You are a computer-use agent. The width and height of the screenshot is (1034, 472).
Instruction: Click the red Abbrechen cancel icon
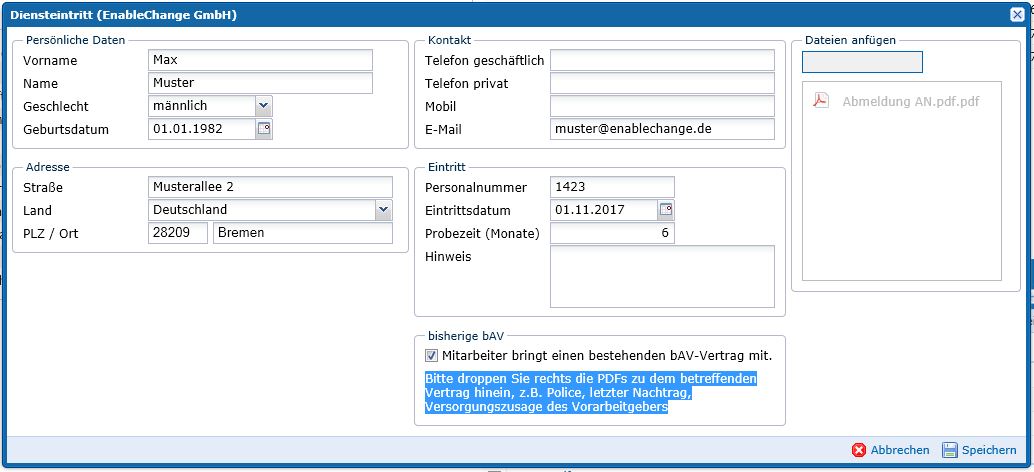(858, 450)
